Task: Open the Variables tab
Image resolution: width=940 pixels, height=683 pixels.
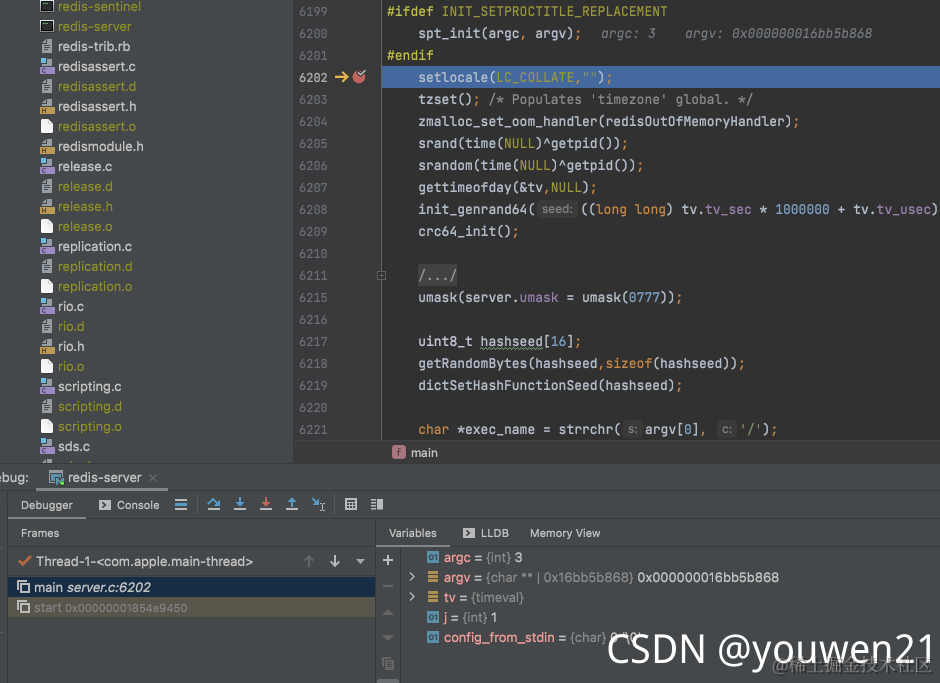Action: pyautogui.click(x=412, y=533)
